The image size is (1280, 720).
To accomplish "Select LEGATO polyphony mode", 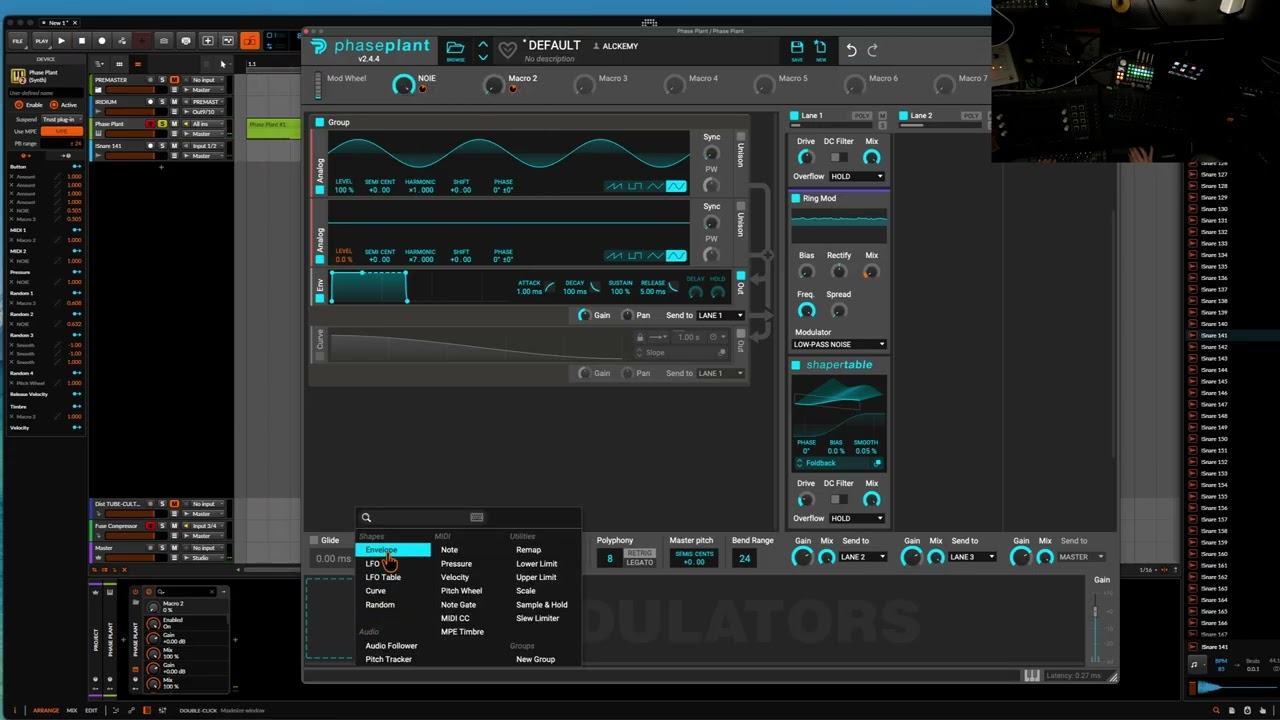I will (x=640, y=563).
